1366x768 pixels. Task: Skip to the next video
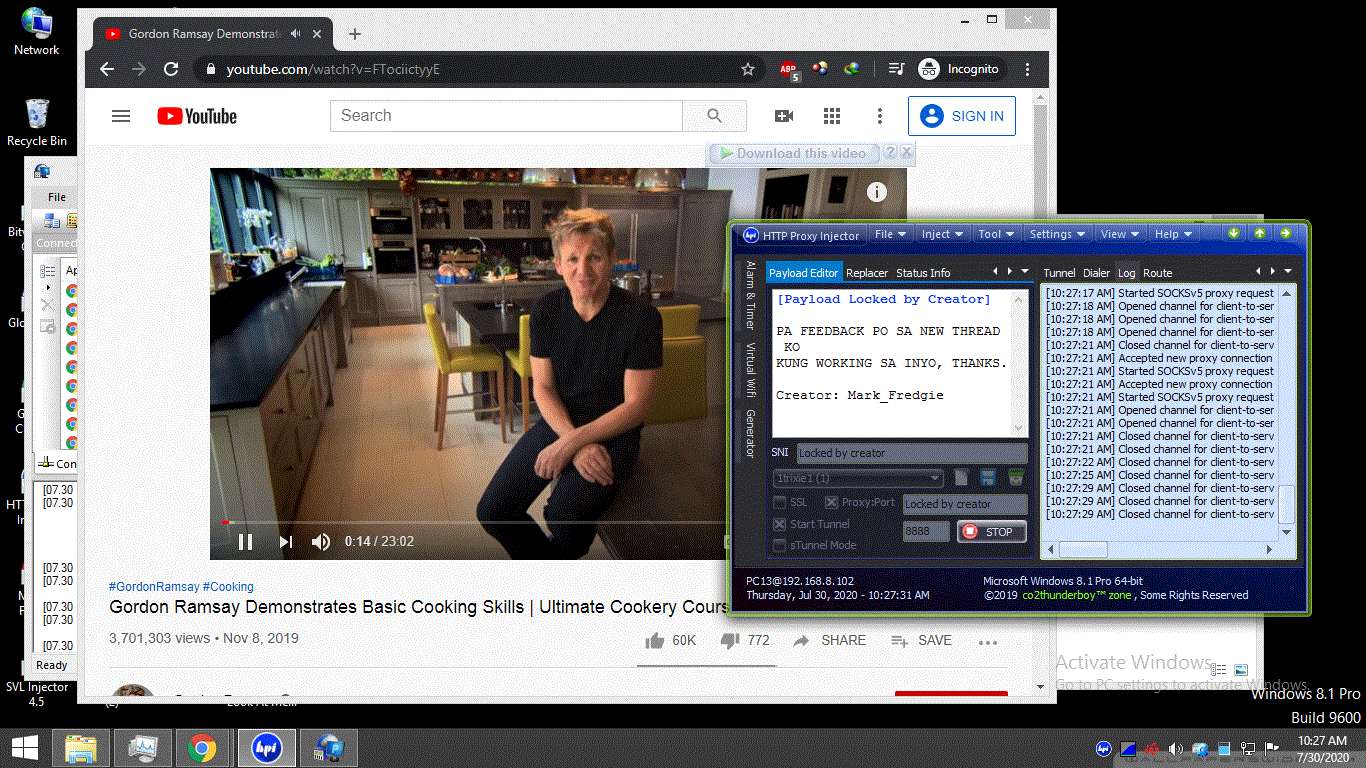tap(286, 542)
